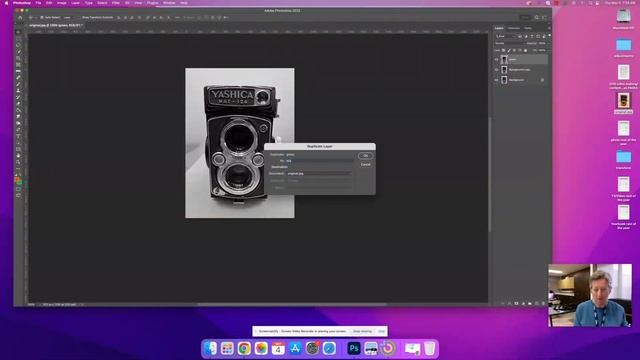640x360 pixels.
Task: Click the Background copy layer thumbnail
Action: point(504,70)
